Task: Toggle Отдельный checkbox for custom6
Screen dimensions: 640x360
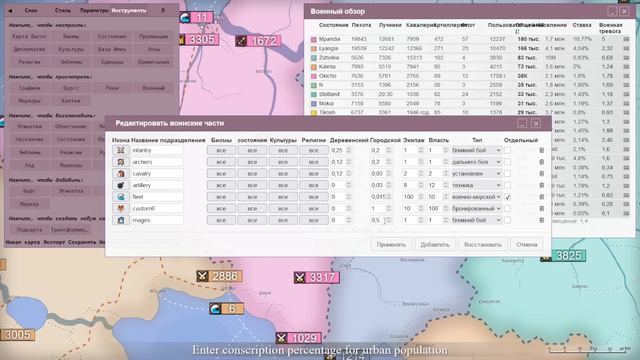Action: (x=507, y=209)
